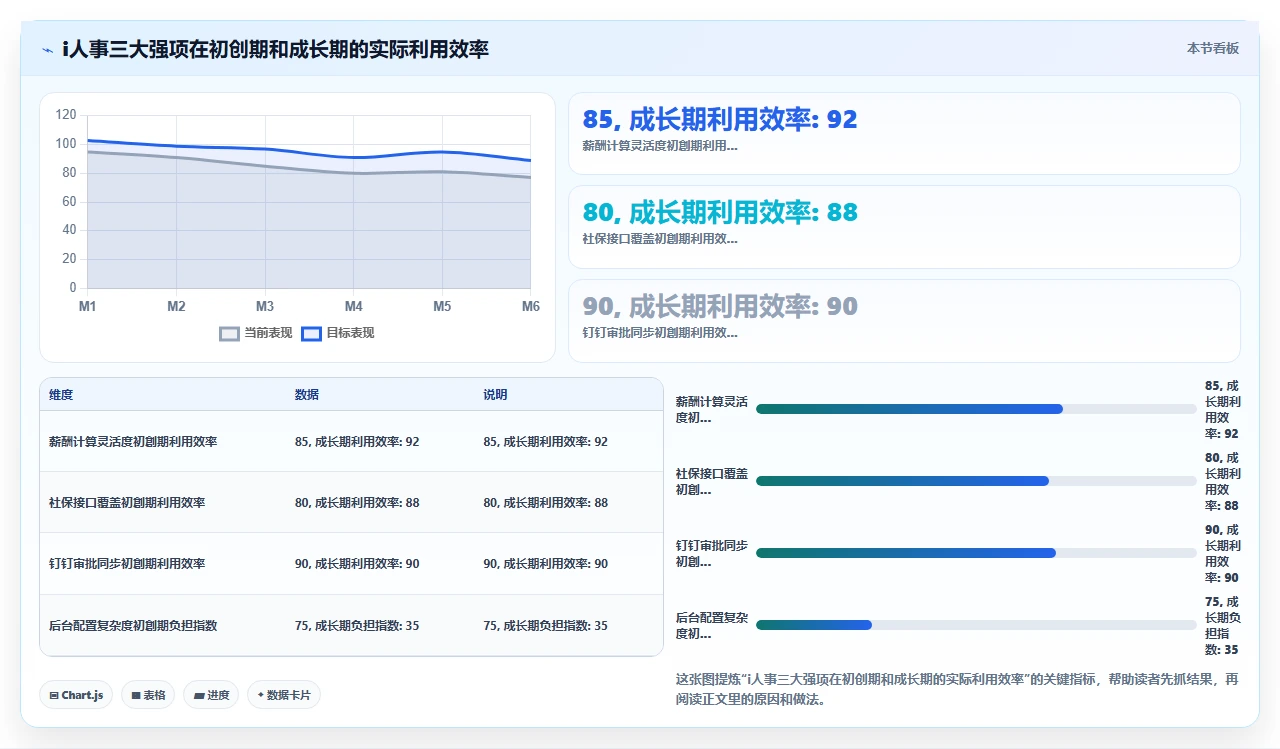
Task: Open the card 85, 成长期利用效率: 92
Action: (x=904, y=134)
